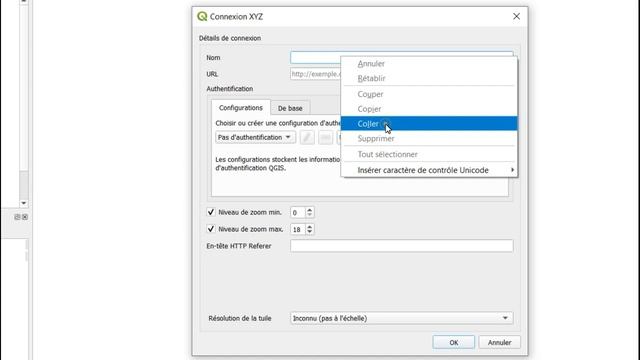
Task: Confirm the dialog with OK button
Action: pos(453,342)
